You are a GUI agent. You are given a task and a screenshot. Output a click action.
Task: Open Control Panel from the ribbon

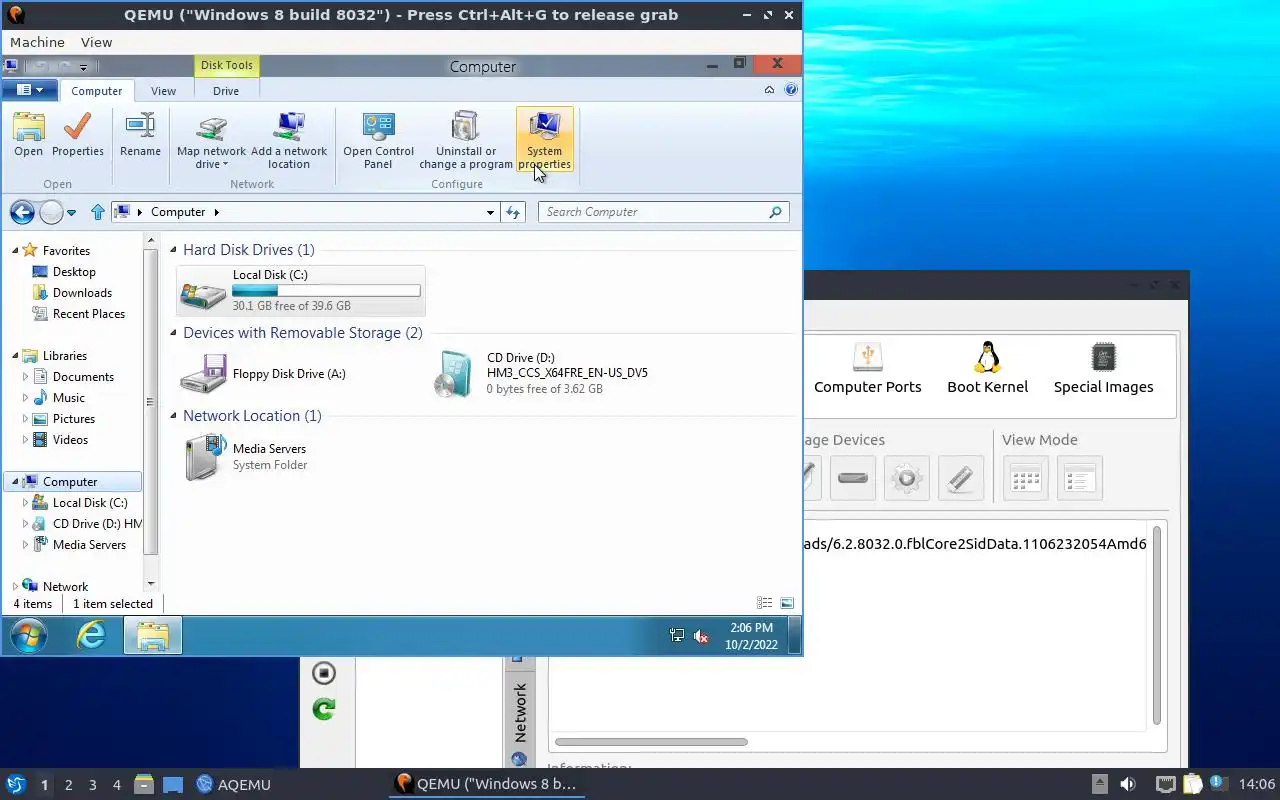(378, 140)
